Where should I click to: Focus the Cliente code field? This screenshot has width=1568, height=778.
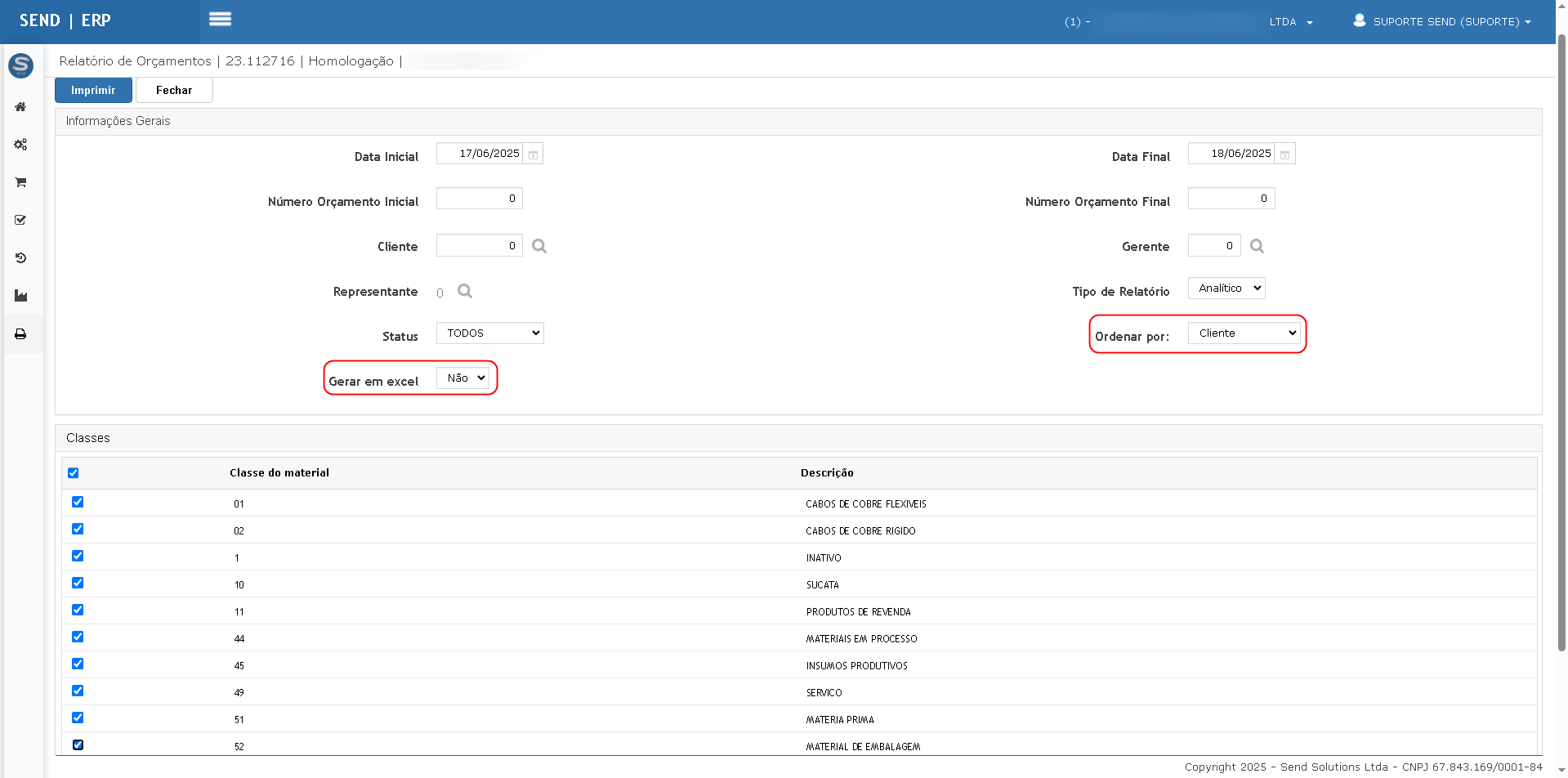coord(480,246)
